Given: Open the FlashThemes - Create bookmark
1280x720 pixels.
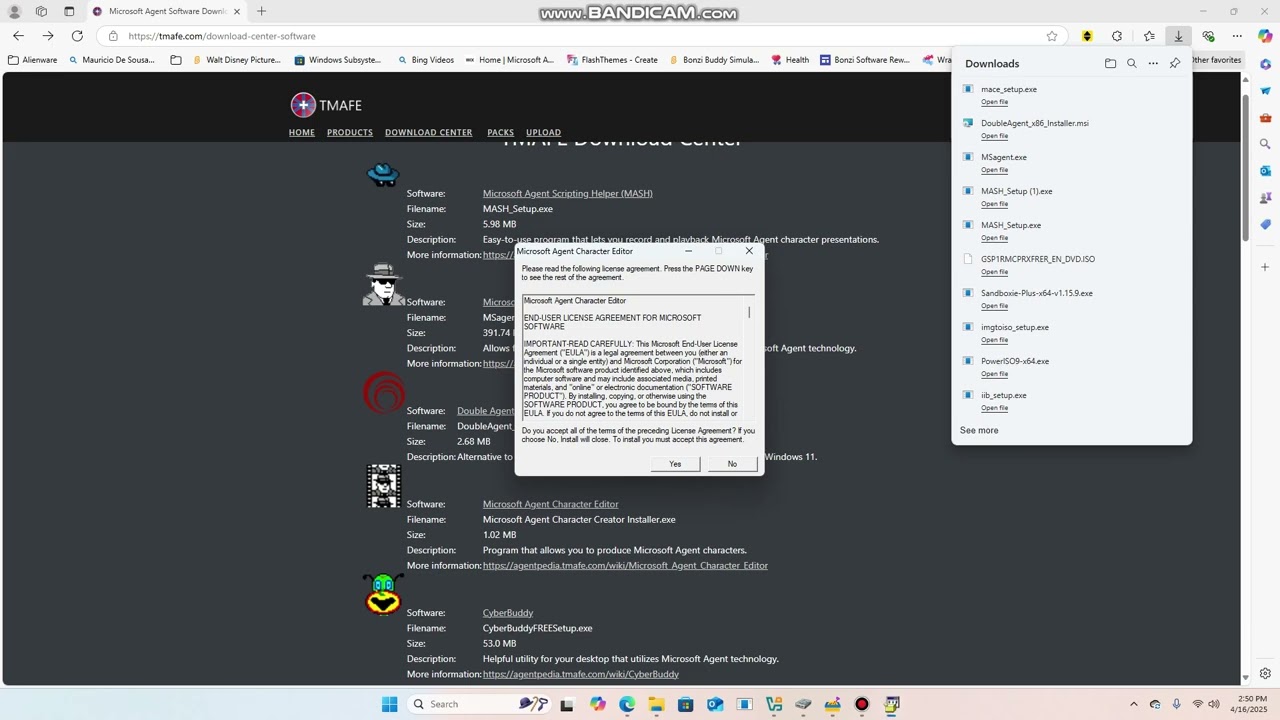Looking at the screenshot, I should coord(612,60).
